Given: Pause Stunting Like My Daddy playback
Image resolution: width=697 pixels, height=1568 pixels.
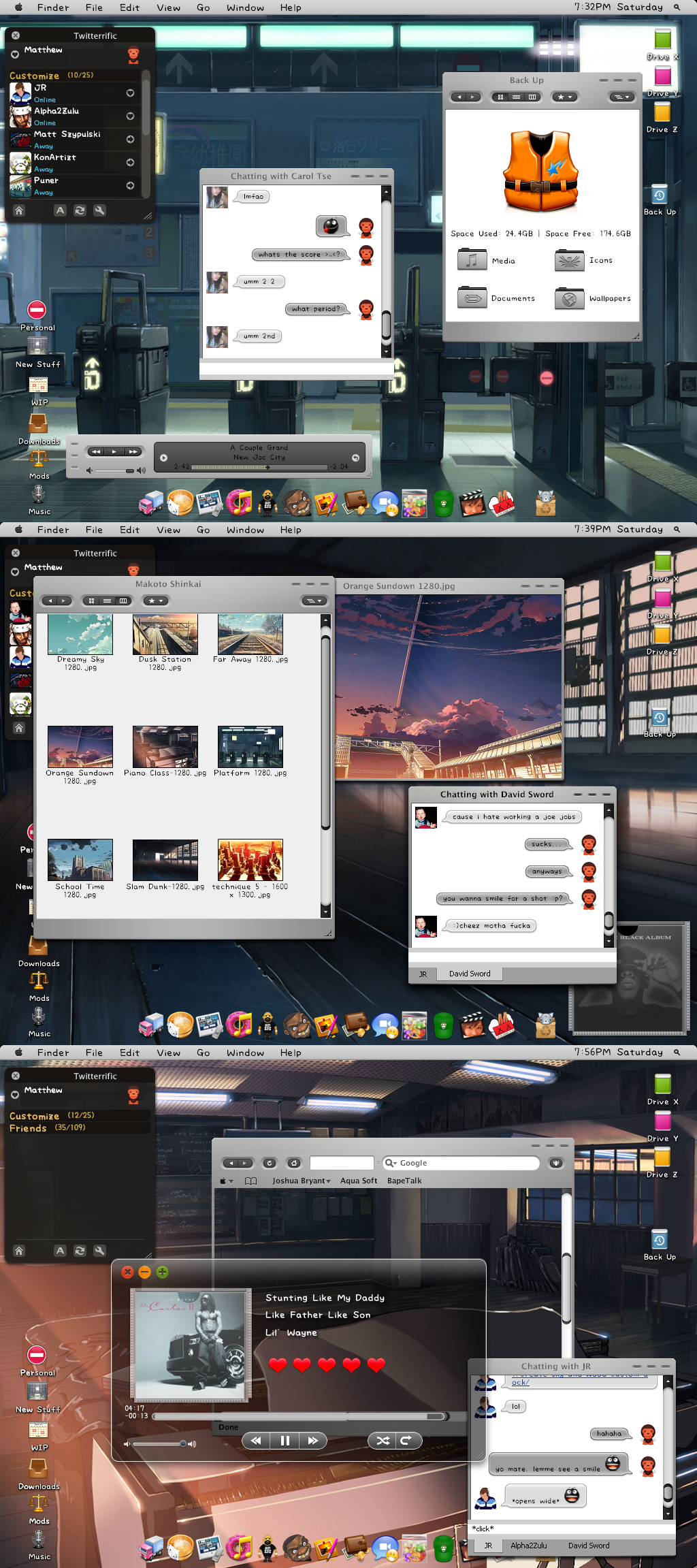Looking at the screenshot, I should (x=285, y=1441).
